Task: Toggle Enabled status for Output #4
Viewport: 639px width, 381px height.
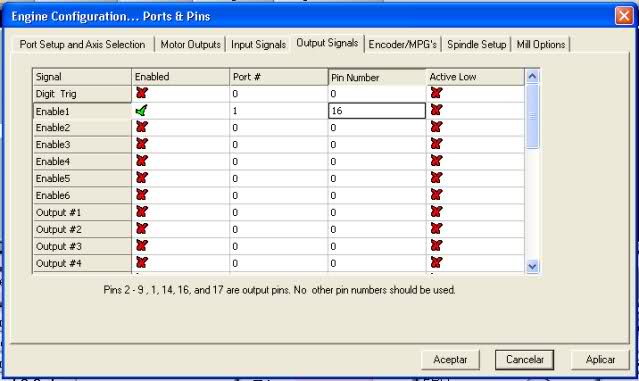Action: (x=141, y=263)
